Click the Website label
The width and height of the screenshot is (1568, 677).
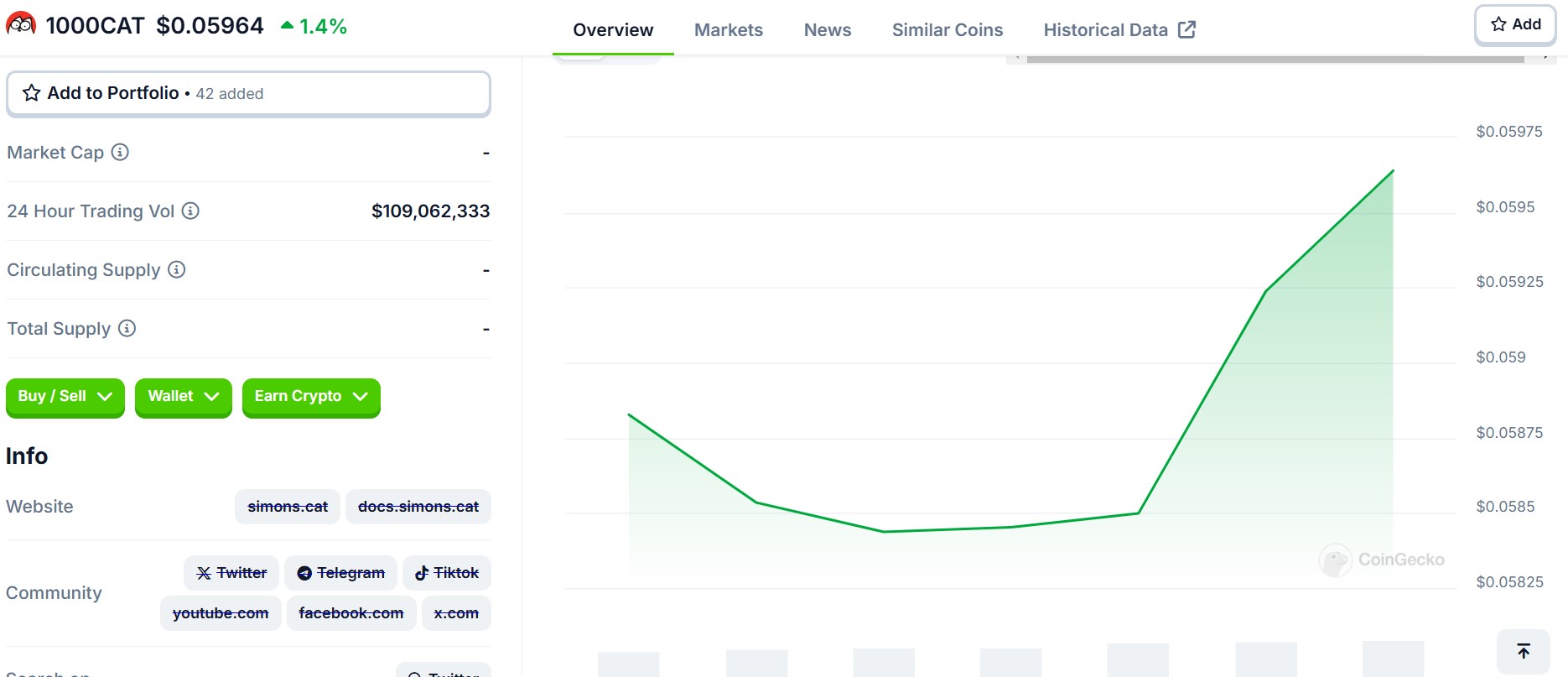(39, 507)
